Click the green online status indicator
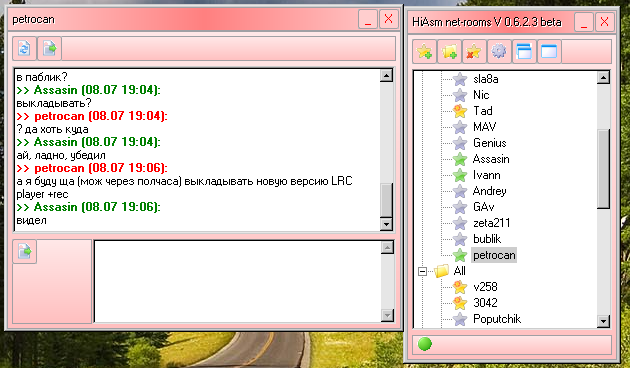Screen dimensions: 630x368 (425, 344)
